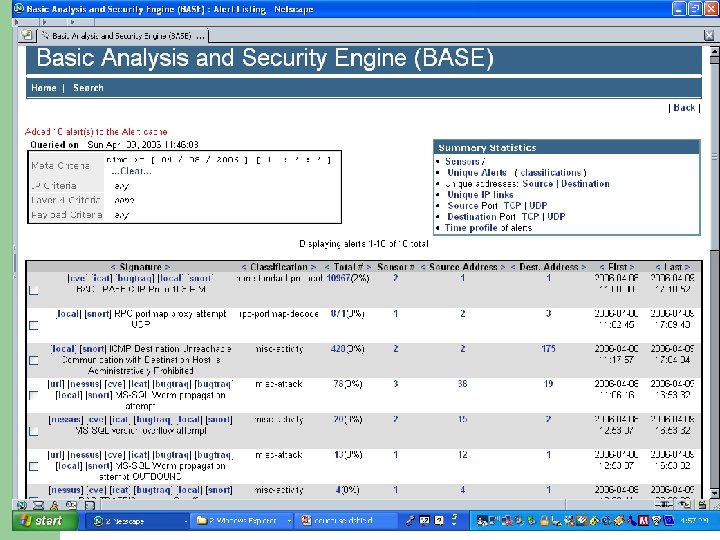Open the Sensors summary link

[x=462, y=162]
